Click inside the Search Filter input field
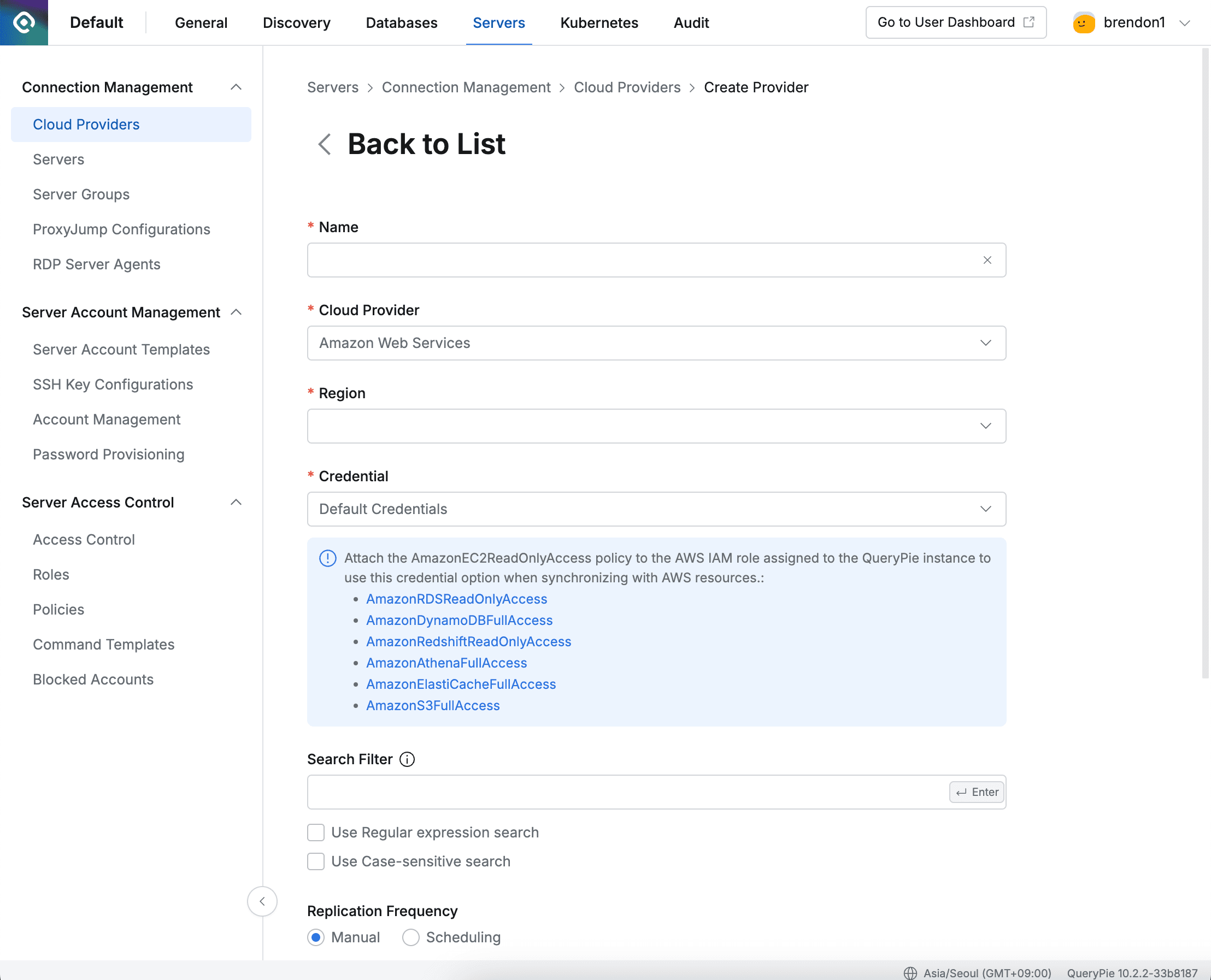This screenshot has width=1211, height=980. pyautogui.click(x=565, y=792)
